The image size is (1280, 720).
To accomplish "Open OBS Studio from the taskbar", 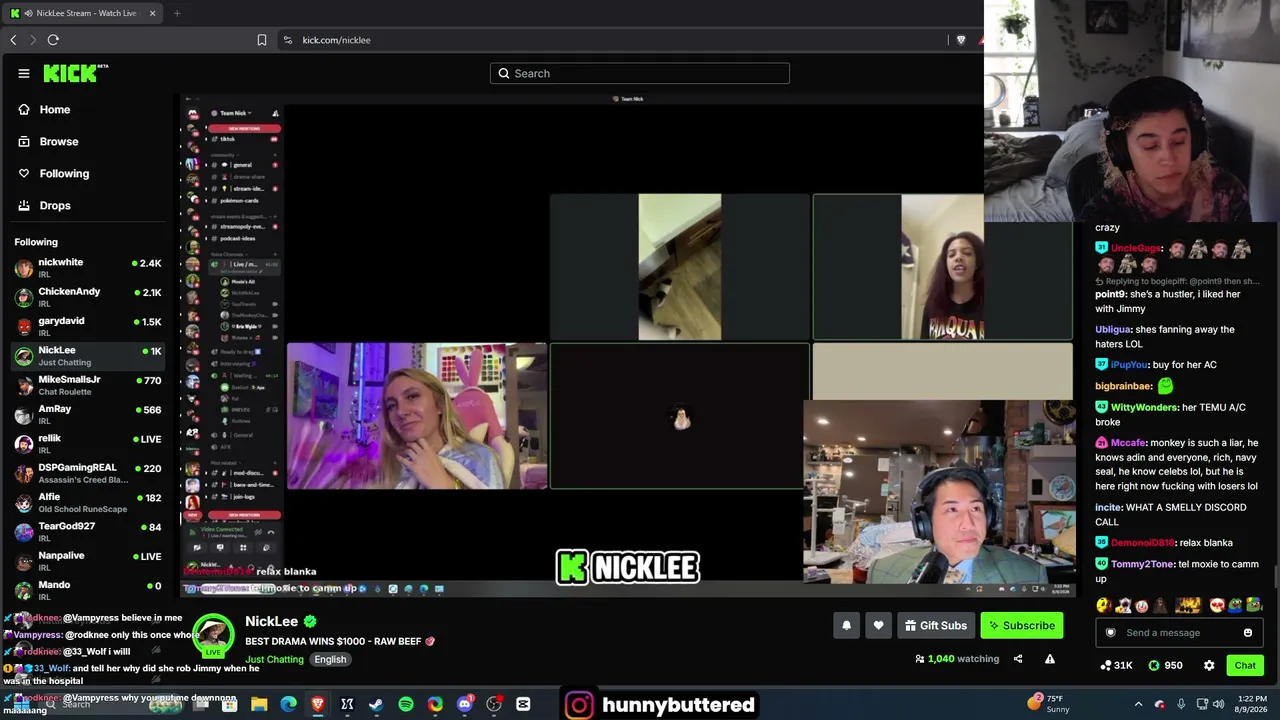I will click(494, 705).
